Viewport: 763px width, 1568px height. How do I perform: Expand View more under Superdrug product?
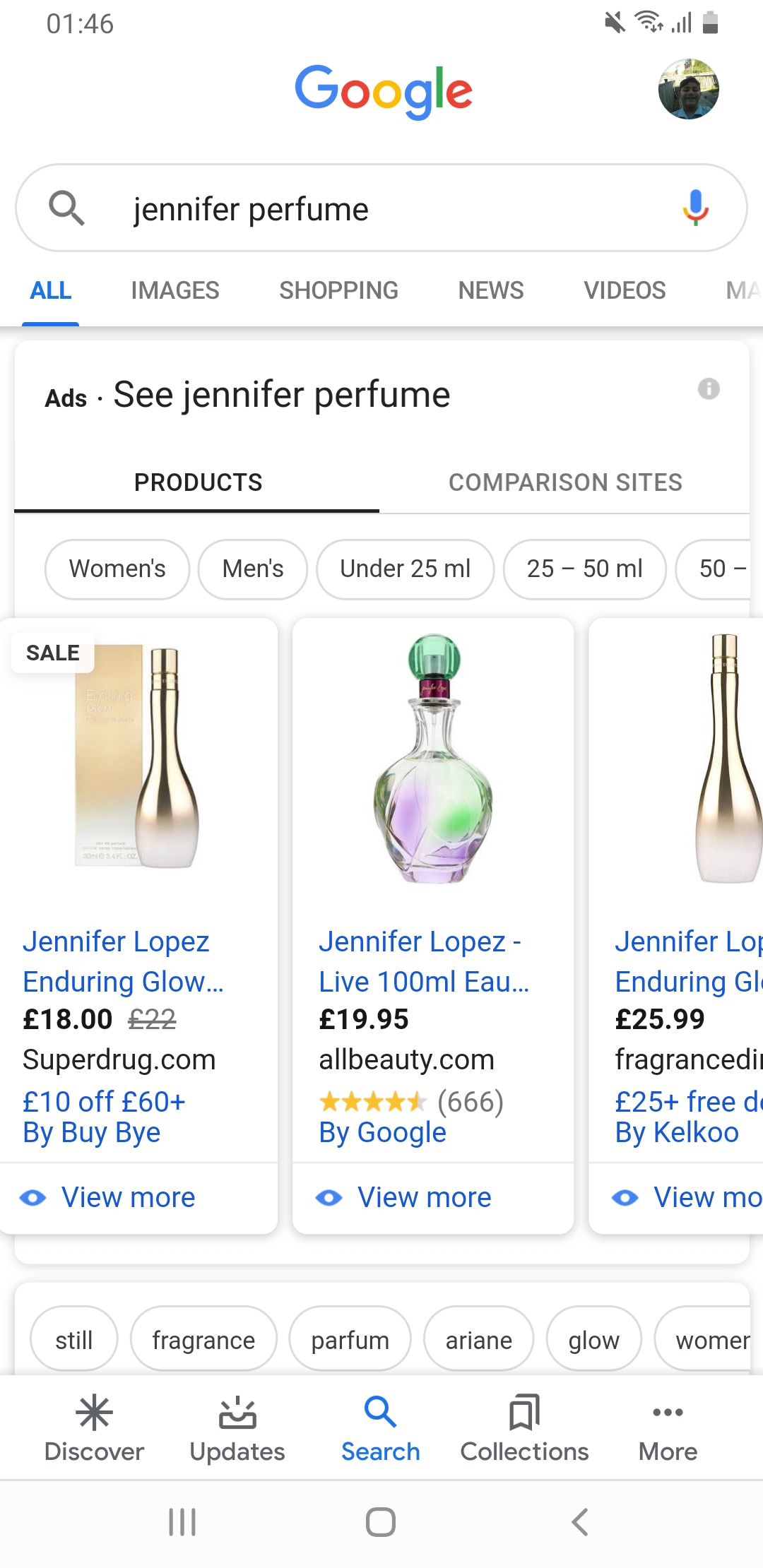pyautogui.click(x=127, y=1198)
